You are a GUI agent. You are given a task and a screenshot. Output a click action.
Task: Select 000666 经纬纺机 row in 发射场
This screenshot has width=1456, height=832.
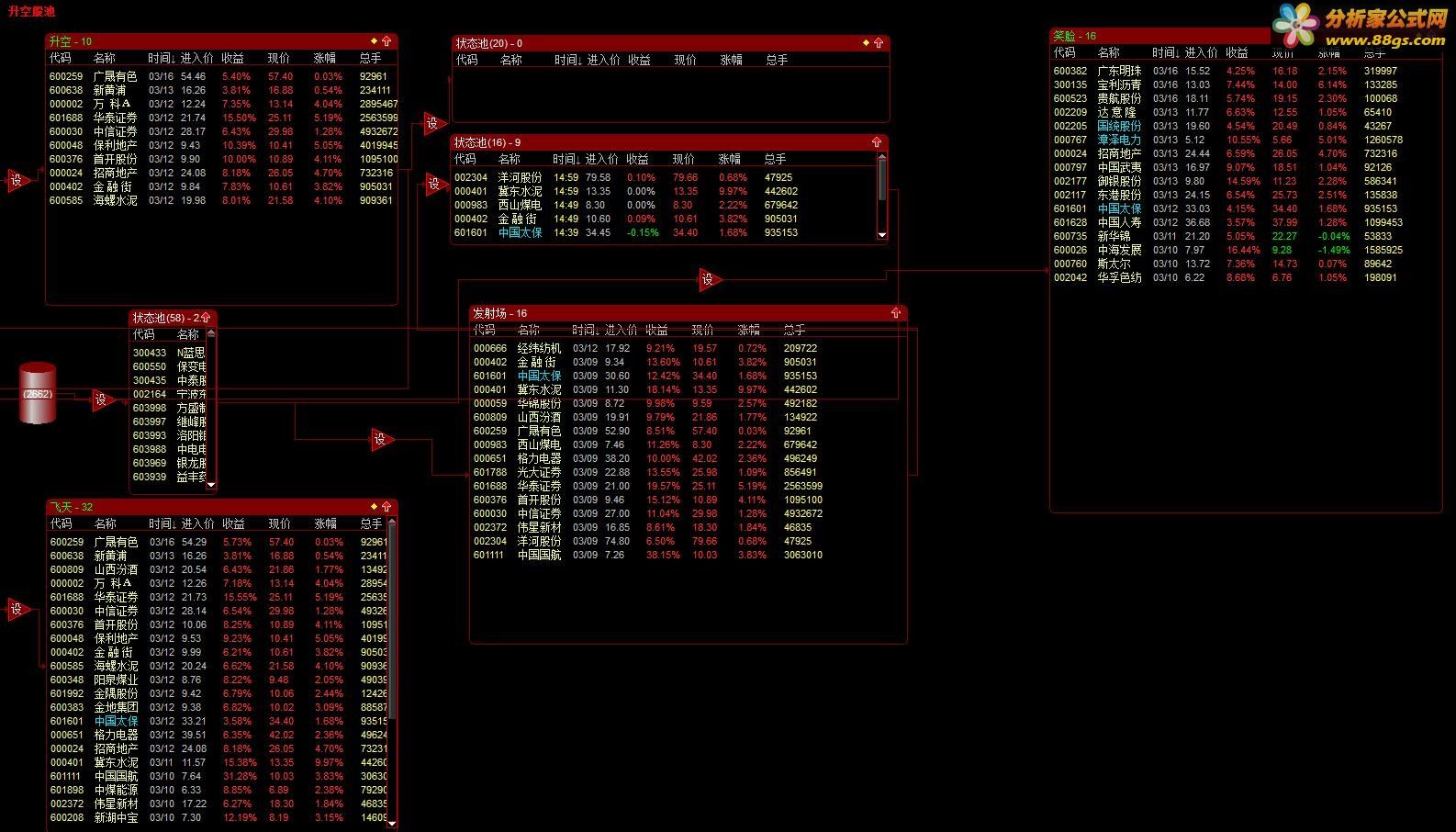[x=689, y=348]
